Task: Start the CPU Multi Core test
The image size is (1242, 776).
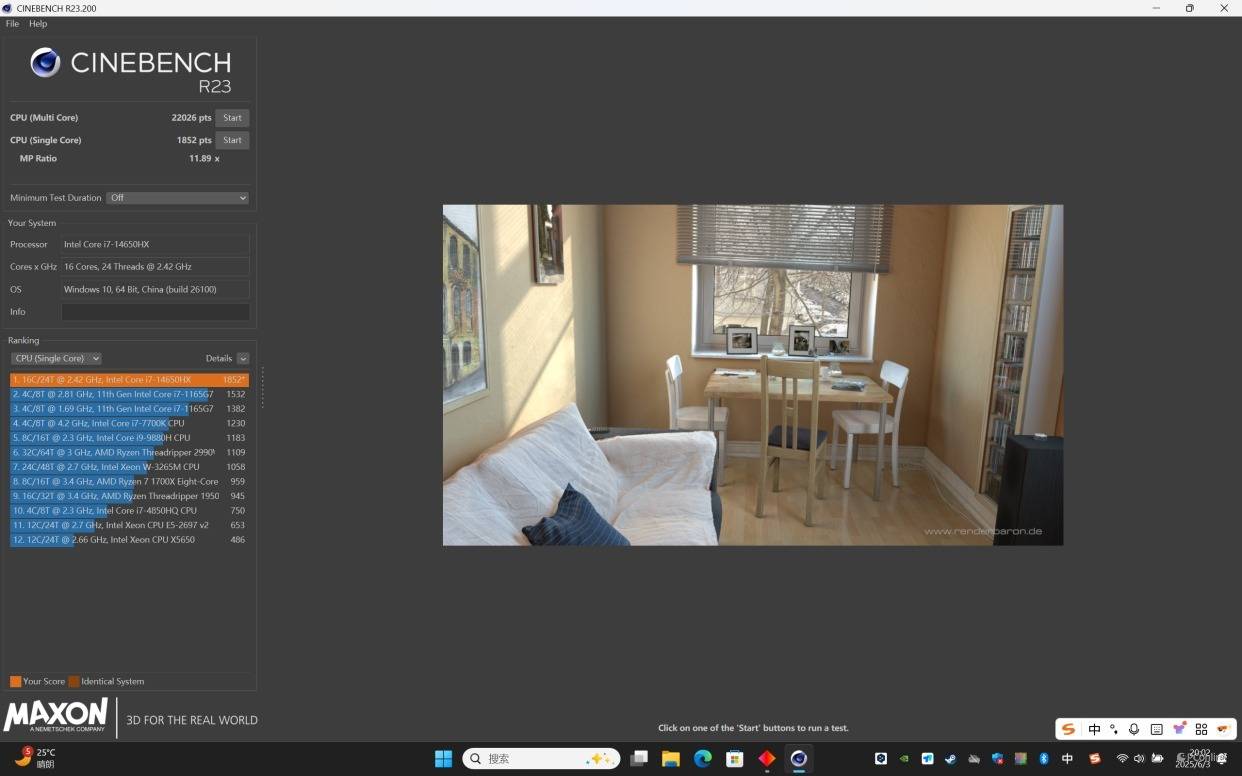Action: [232, 118]
